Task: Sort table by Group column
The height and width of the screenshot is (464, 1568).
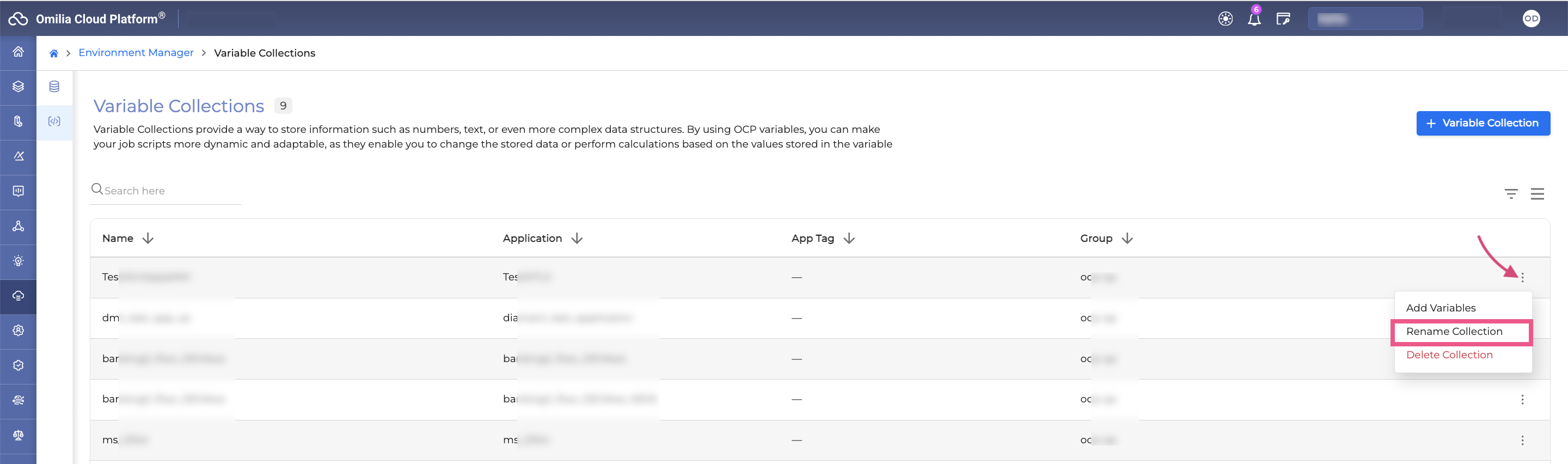Action: pos(1128,239)
